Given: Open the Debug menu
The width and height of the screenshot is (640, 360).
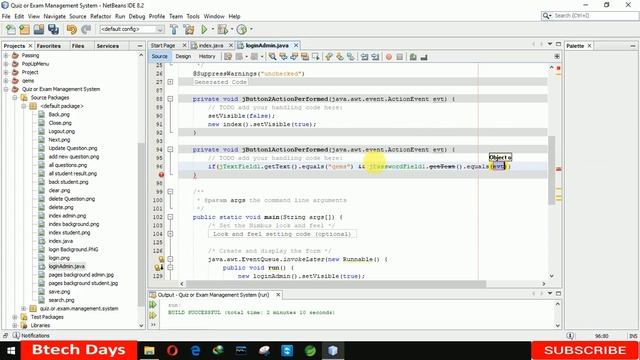Looking at the screenshot, I should coord(137,16).
